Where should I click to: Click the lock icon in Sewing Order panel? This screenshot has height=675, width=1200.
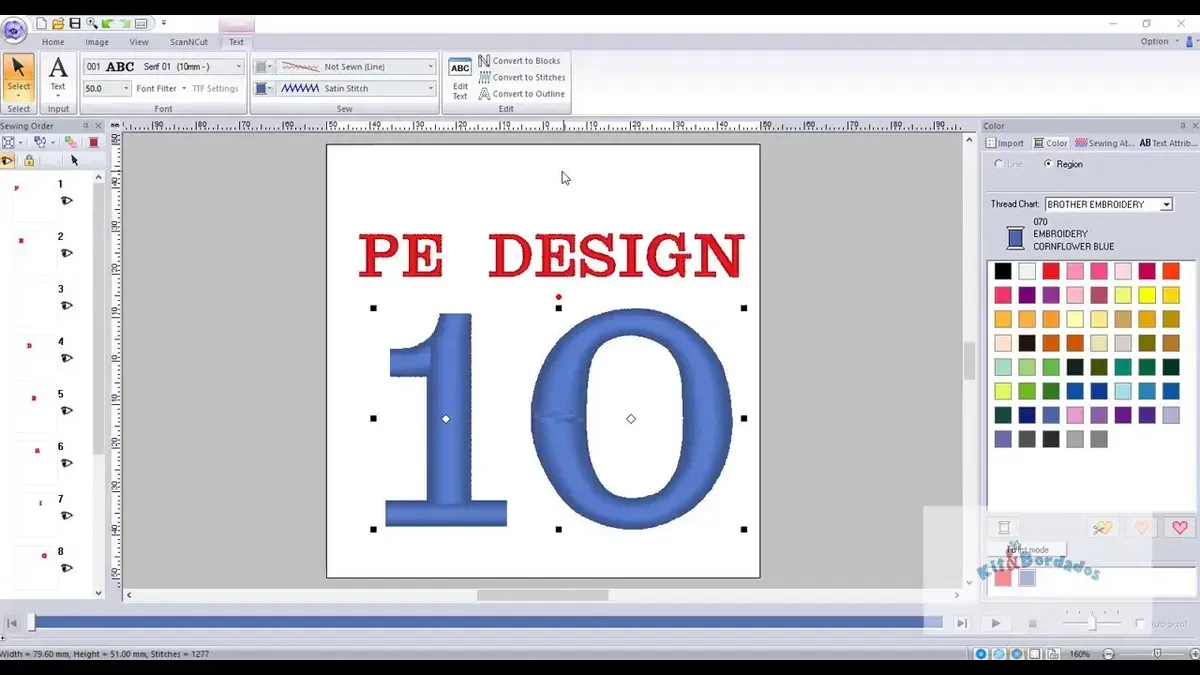pyautogui.click(x=29, y=161)
